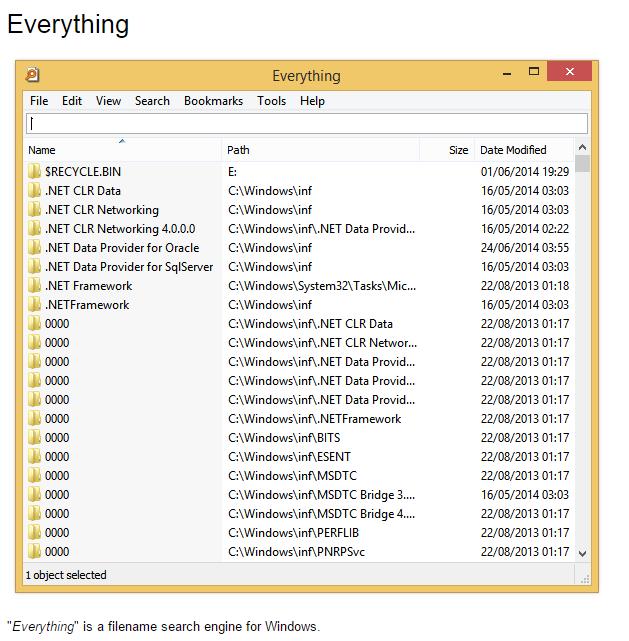Click the .NET CLR Networking 4.0.0.0 folder icon
The width and height of the screenshot is (629, 641).
point(34,229)
